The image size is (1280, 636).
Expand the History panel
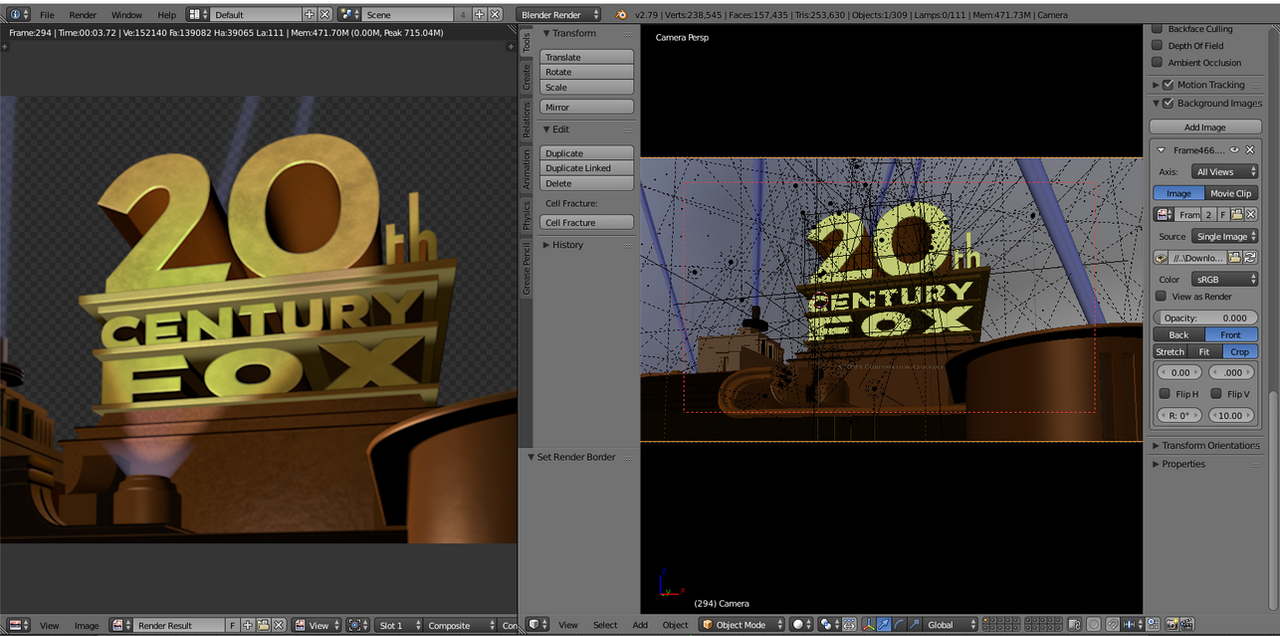(587, 245)
